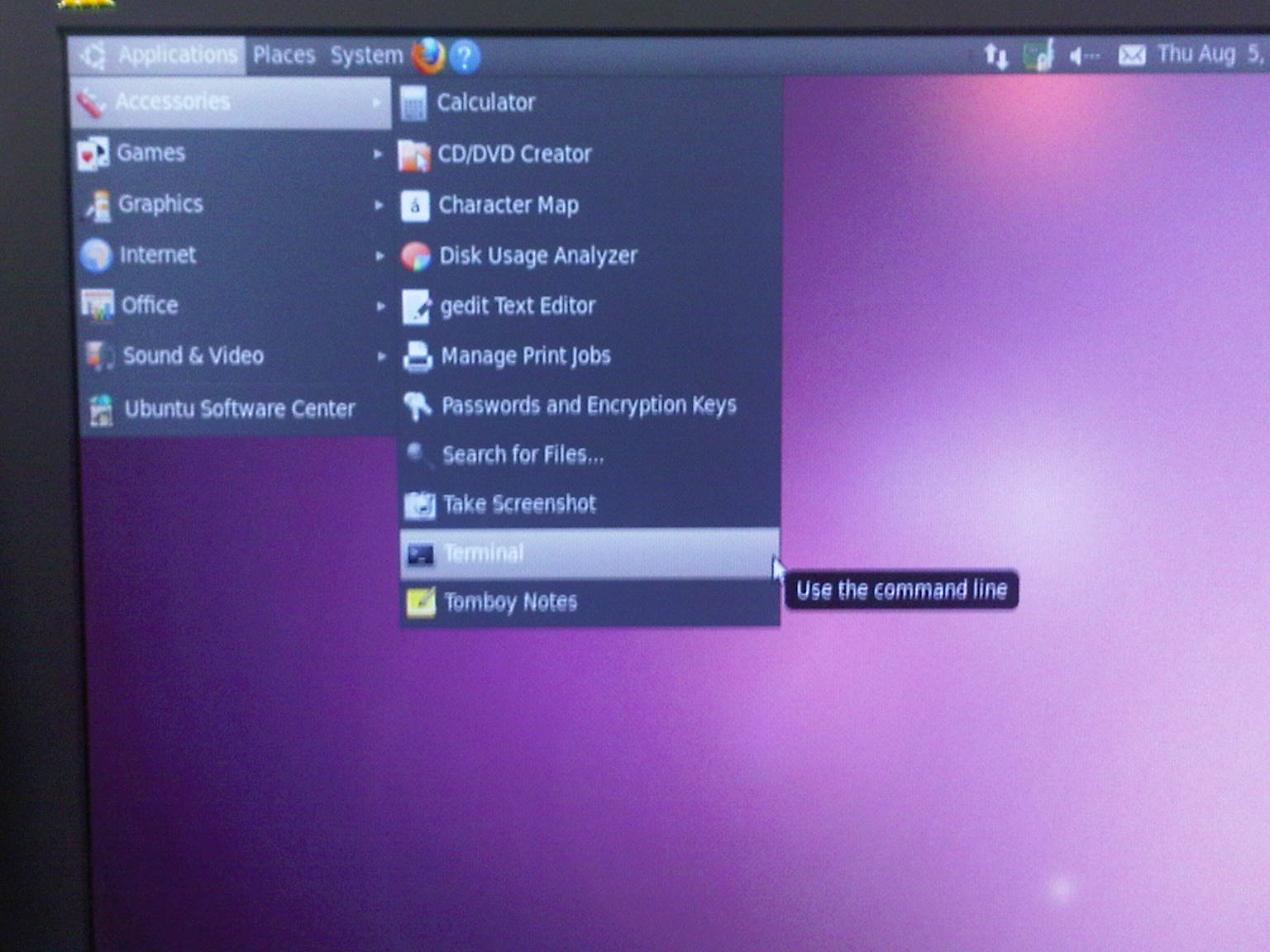Click the Disk Usage Analyzer pie icon

click(x=416, y=256)
